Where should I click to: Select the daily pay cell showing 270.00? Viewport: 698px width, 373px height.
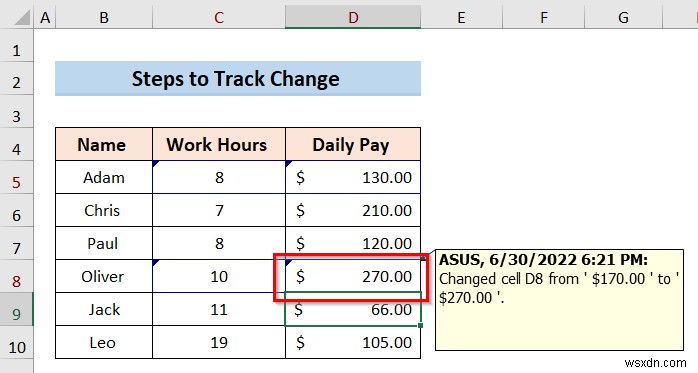[353, 276]
